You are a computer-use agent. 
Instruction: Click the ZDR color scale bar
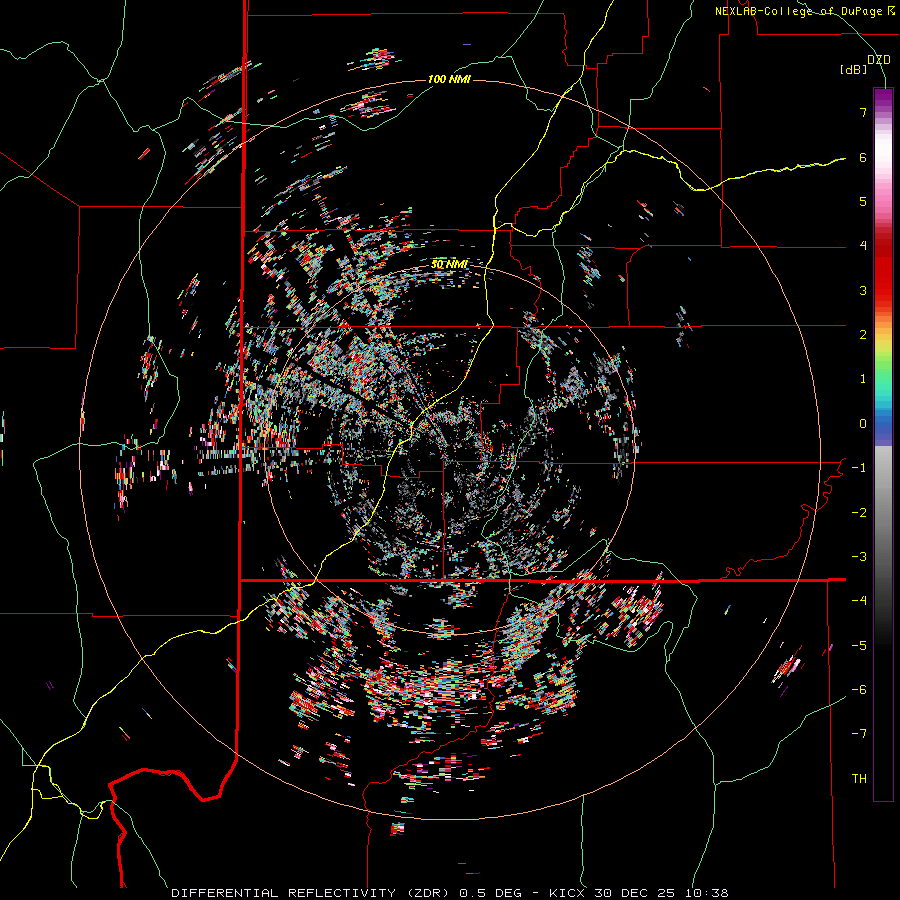coord(883,444)
